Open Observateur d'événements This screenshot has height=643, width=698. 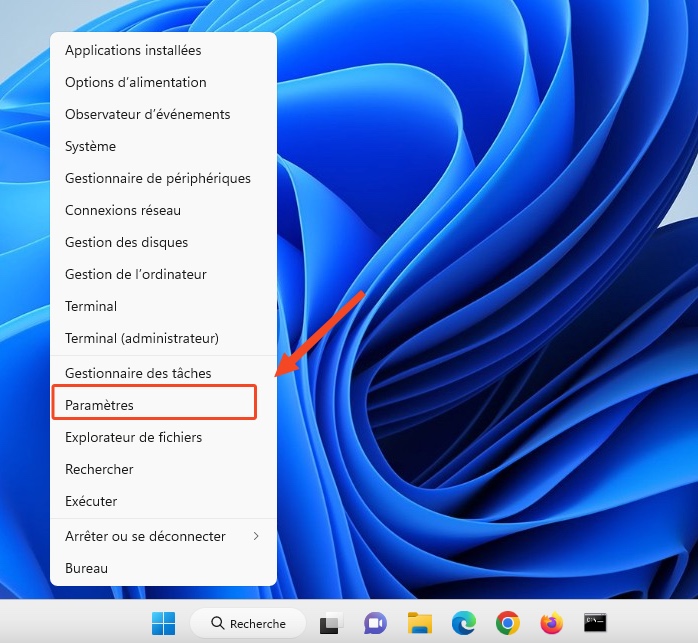click(x=147, y=114)
